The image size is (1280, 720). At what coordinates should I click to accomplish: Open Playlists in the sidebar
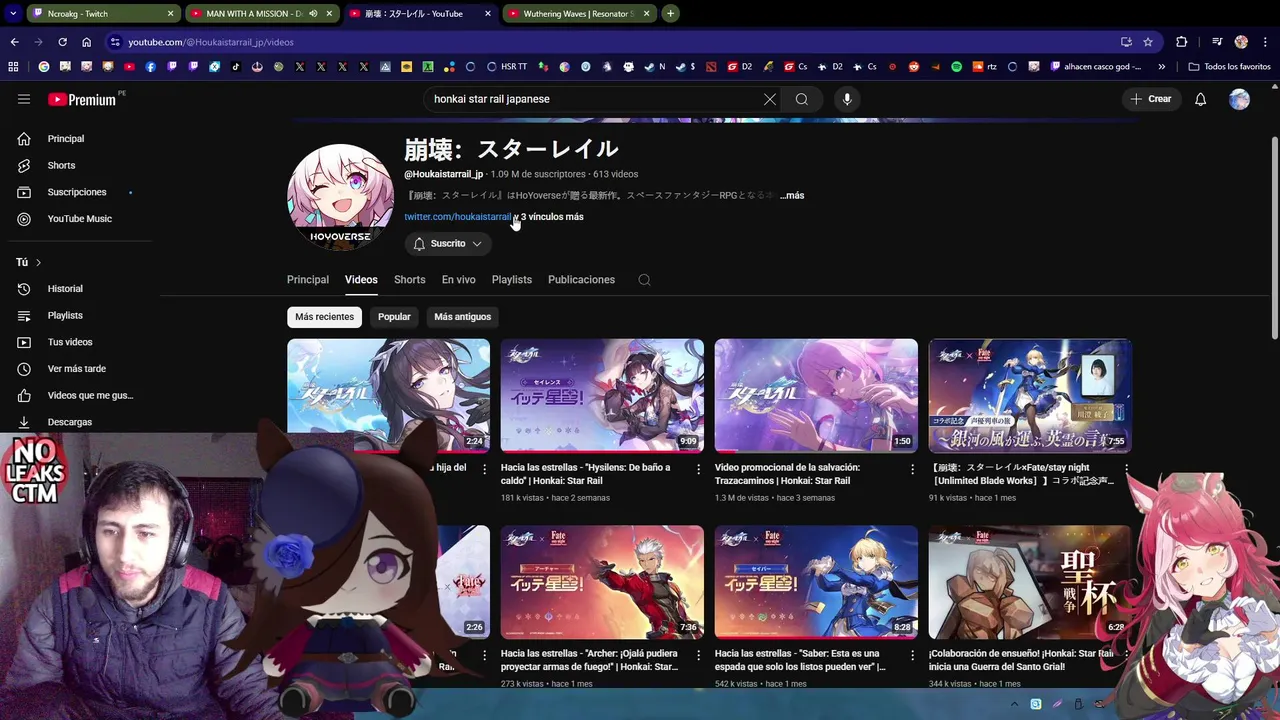[80, 316]
